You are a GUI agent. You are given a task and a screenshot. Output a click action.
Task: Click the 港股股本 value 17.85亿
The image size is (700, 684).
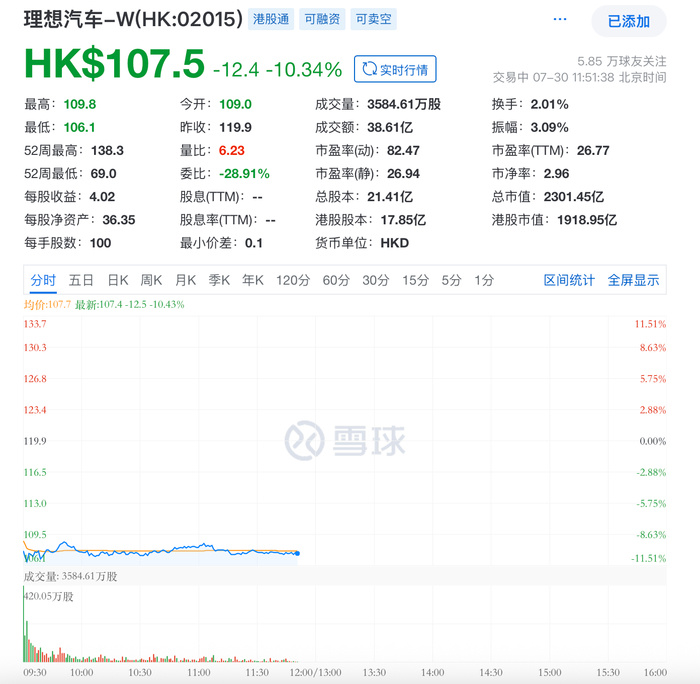click(x=403, y=220)
